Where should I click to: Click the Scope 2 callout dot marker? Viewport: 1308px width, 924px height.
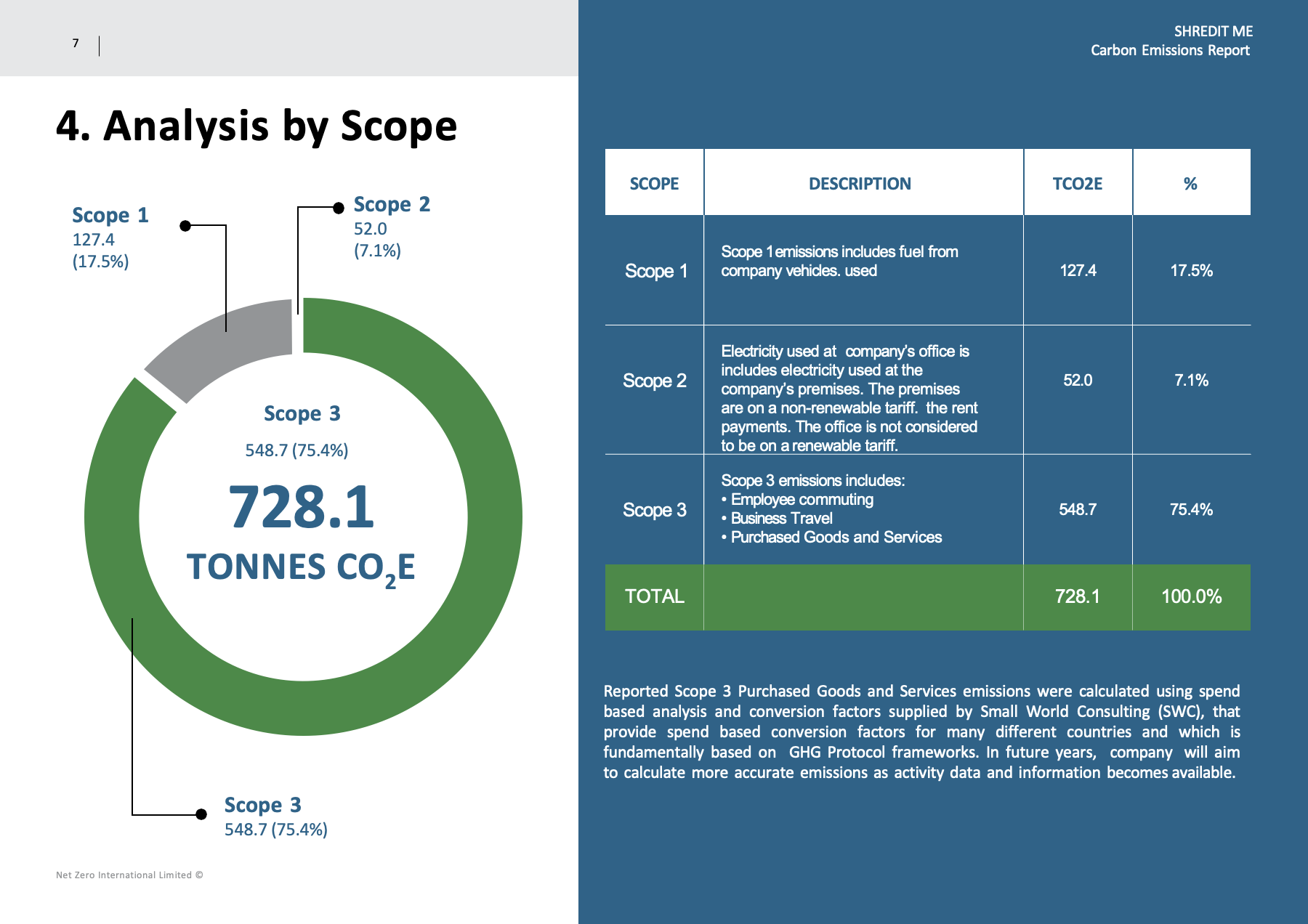[338, 208]
